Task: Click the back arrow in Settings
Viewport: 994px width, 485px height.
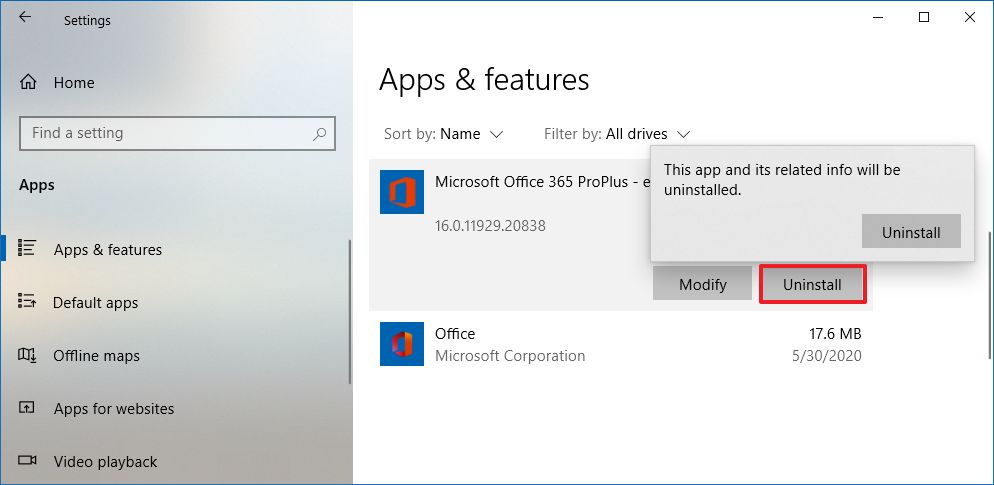Action: click(x=24, y=18)
